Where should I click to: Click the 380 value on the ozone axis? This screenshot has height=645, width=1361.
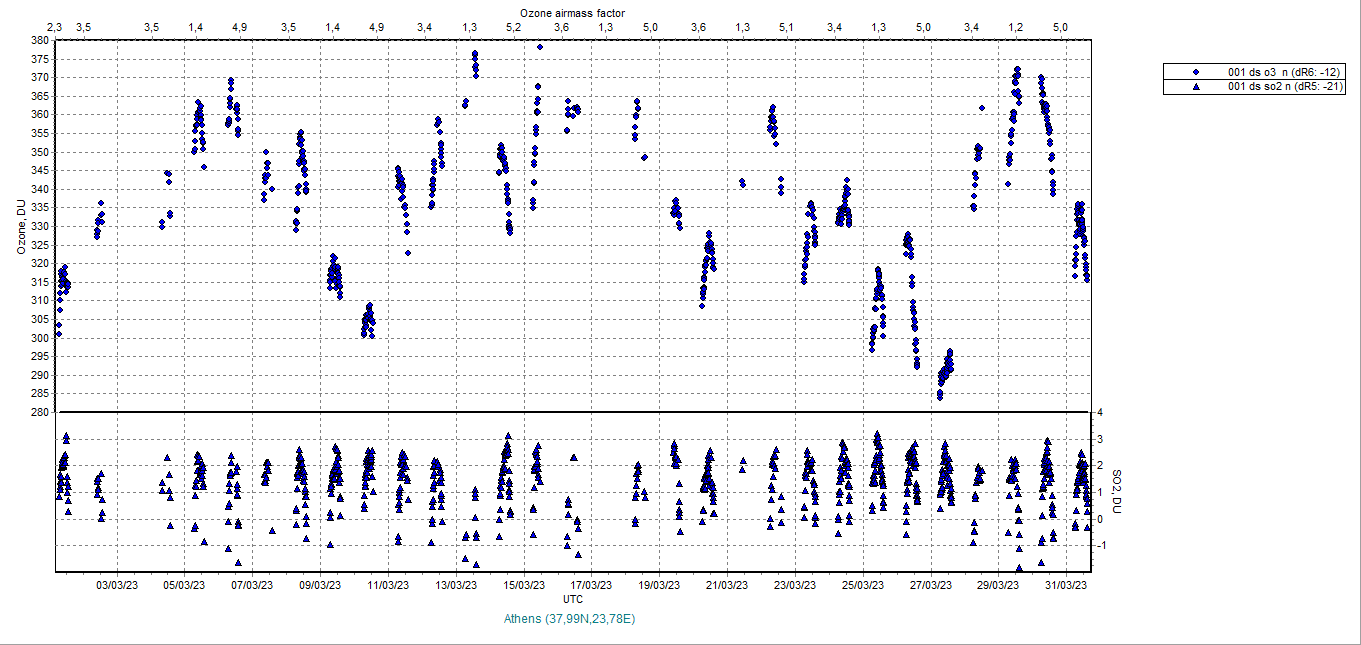(40, 41)
